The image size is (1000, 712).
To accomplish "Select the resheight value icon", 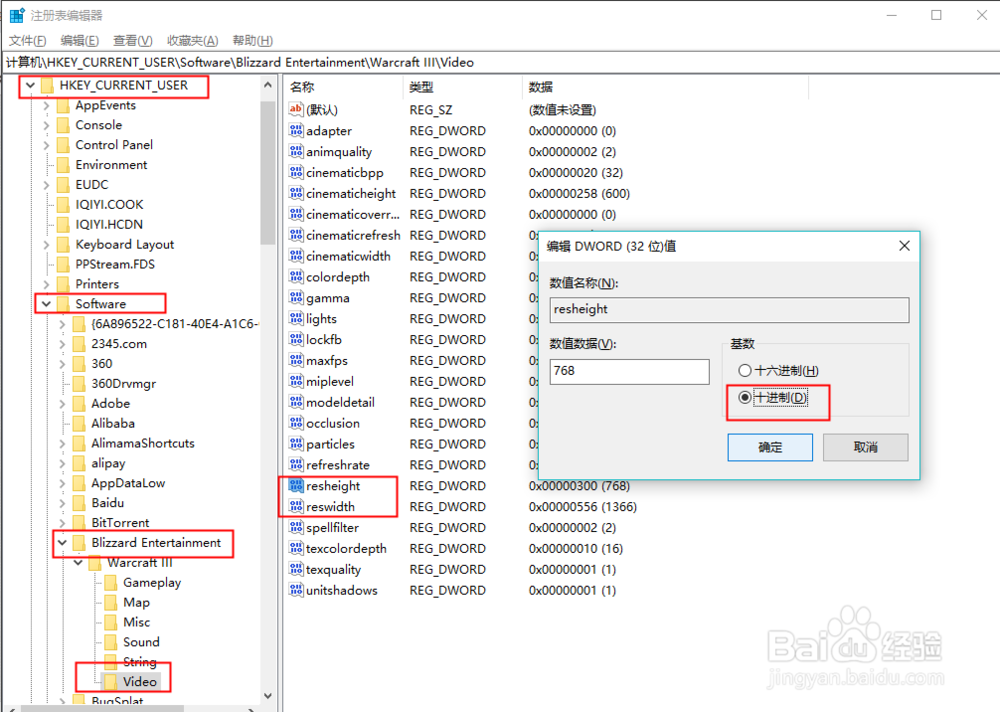I will click(296, 486).
